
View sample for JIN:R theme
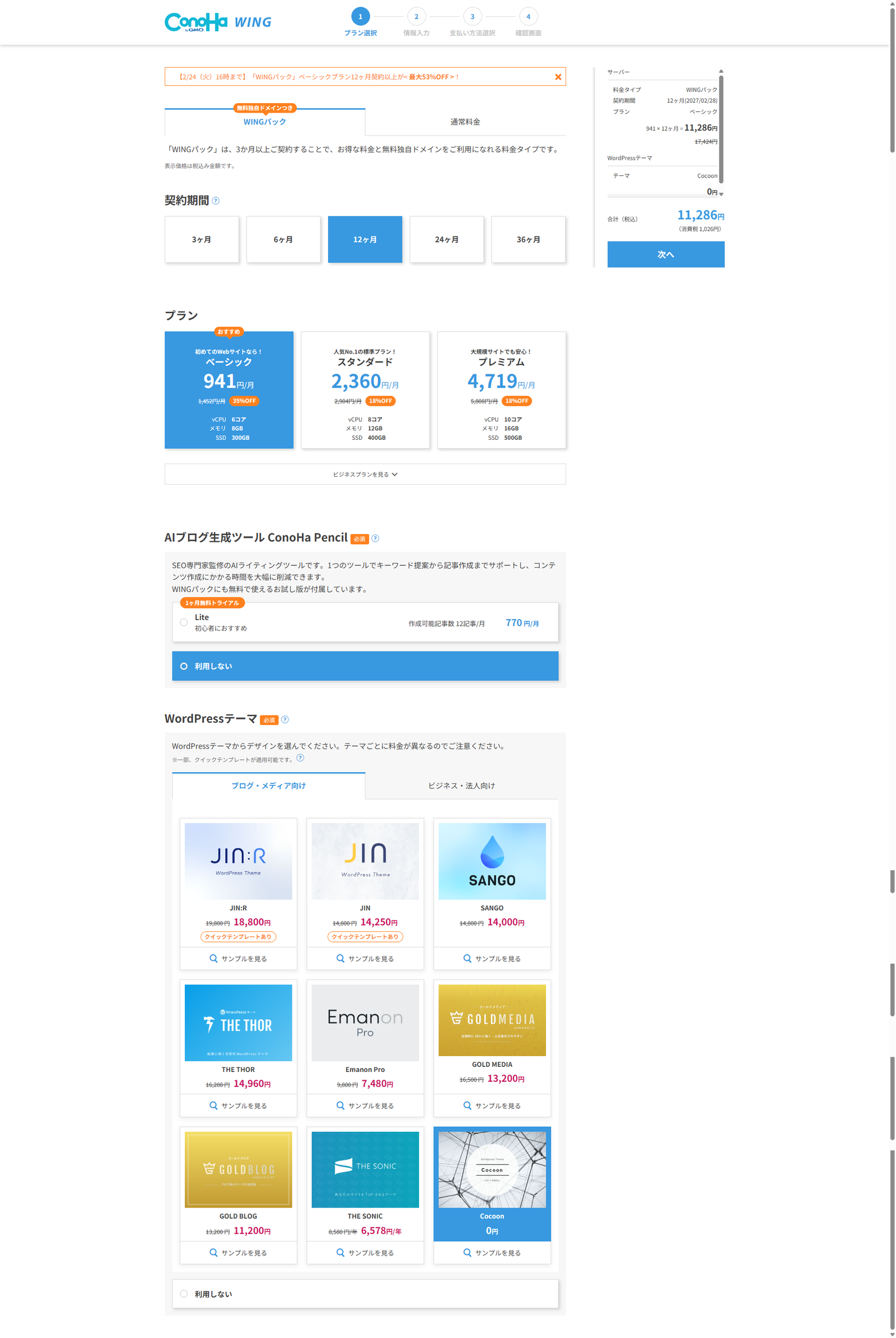point(239,958)
